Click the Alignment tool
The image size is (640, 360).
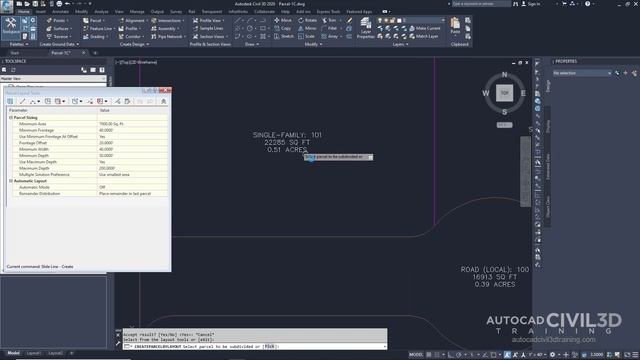(x=132, y=20)
